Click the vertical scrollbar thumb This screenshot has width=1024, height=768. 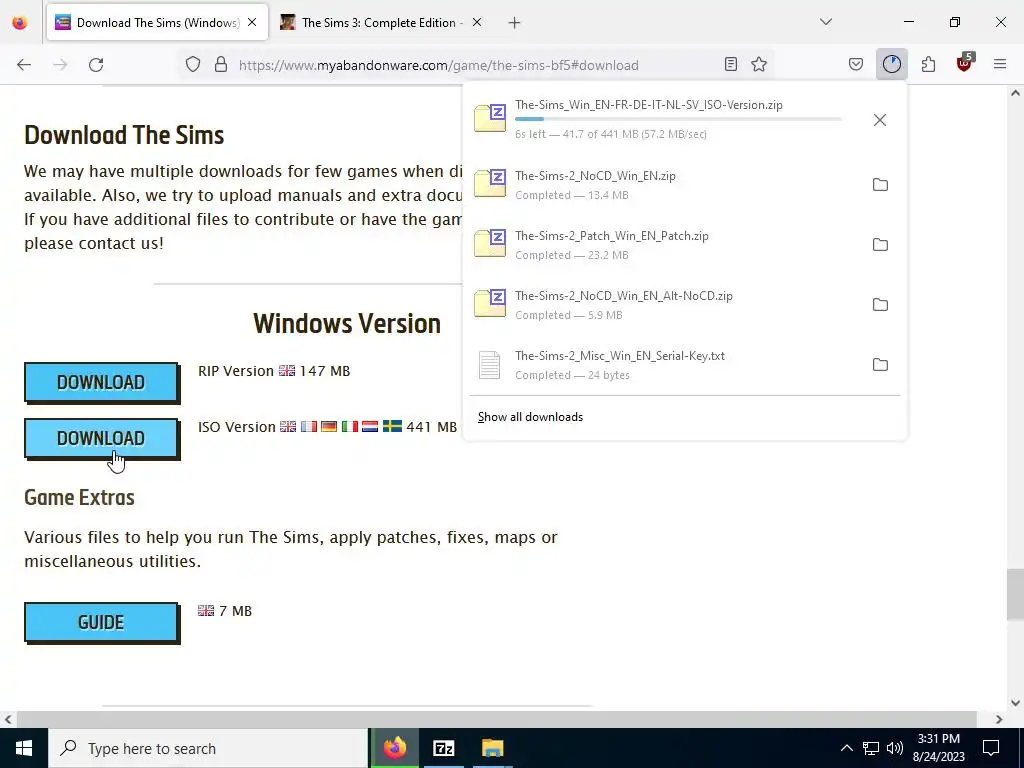pos(1015,594)
